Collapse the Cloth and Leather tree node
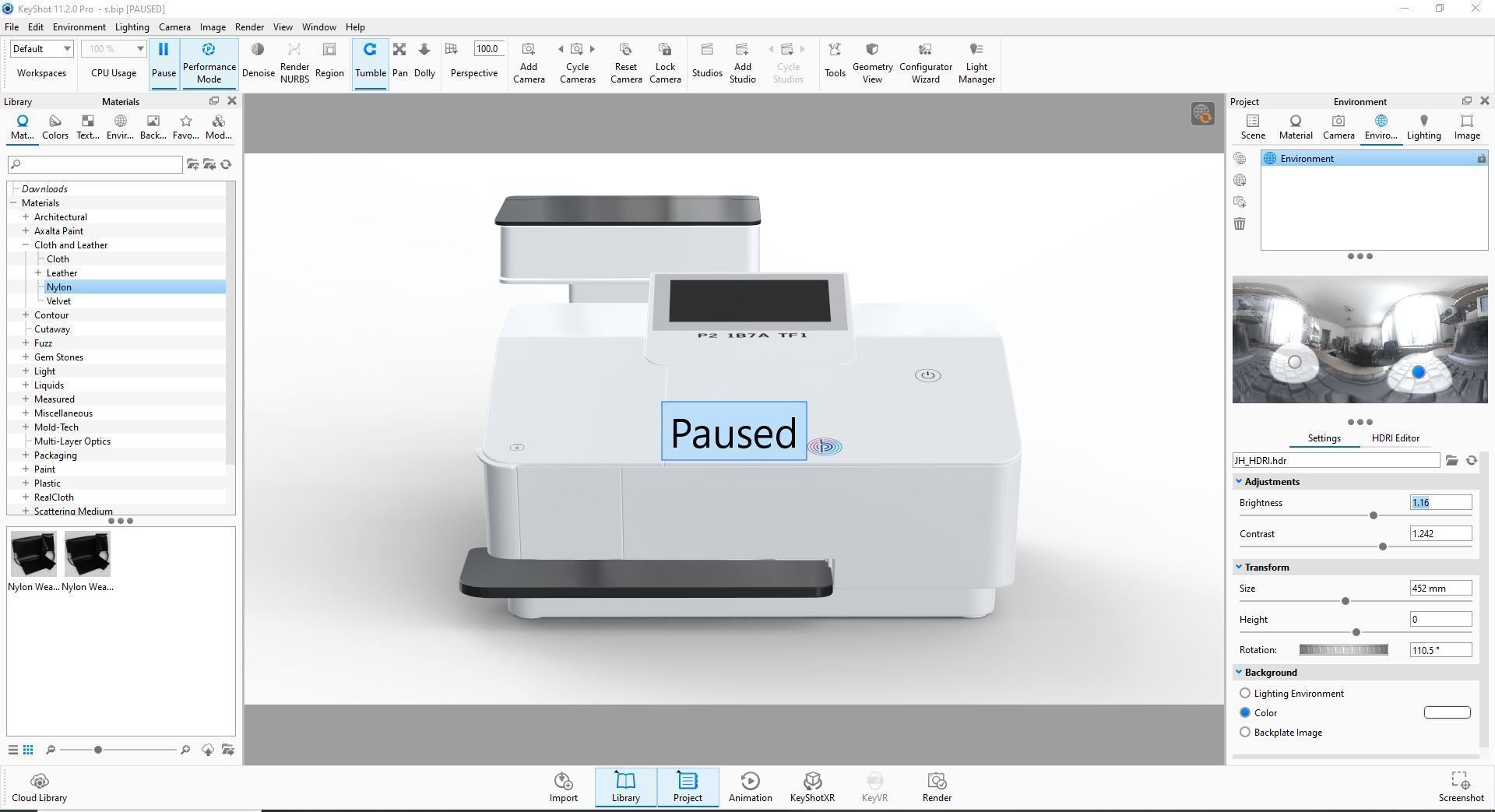This screenshot has height=812, width=1495. coord(26,245)
